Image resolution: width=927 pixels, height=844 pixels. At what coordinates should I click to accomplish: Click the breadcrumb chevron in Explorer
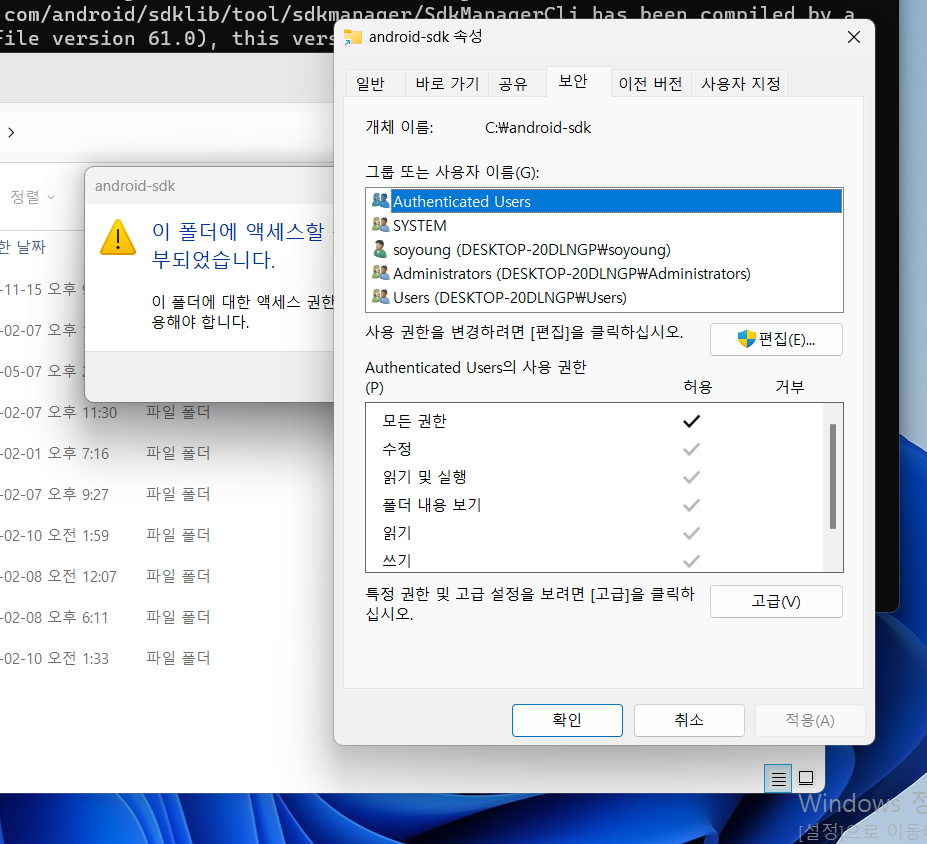[x=11, y=132]
